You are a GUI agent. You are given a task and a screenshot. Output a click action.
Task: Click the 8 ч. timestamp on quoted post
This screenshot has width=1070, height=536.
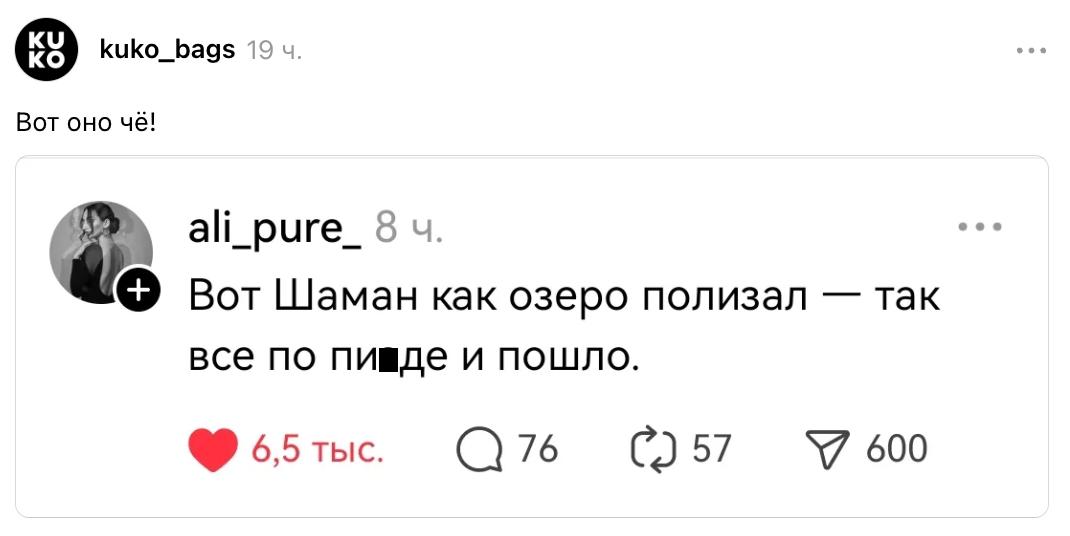coord(409,230)
